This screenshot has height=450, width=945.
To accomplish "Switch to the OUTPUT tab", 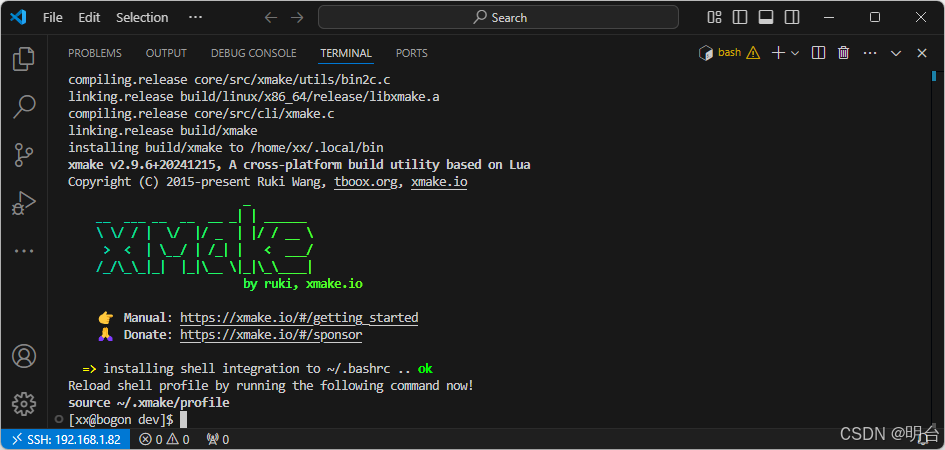I will click(166, 53).
